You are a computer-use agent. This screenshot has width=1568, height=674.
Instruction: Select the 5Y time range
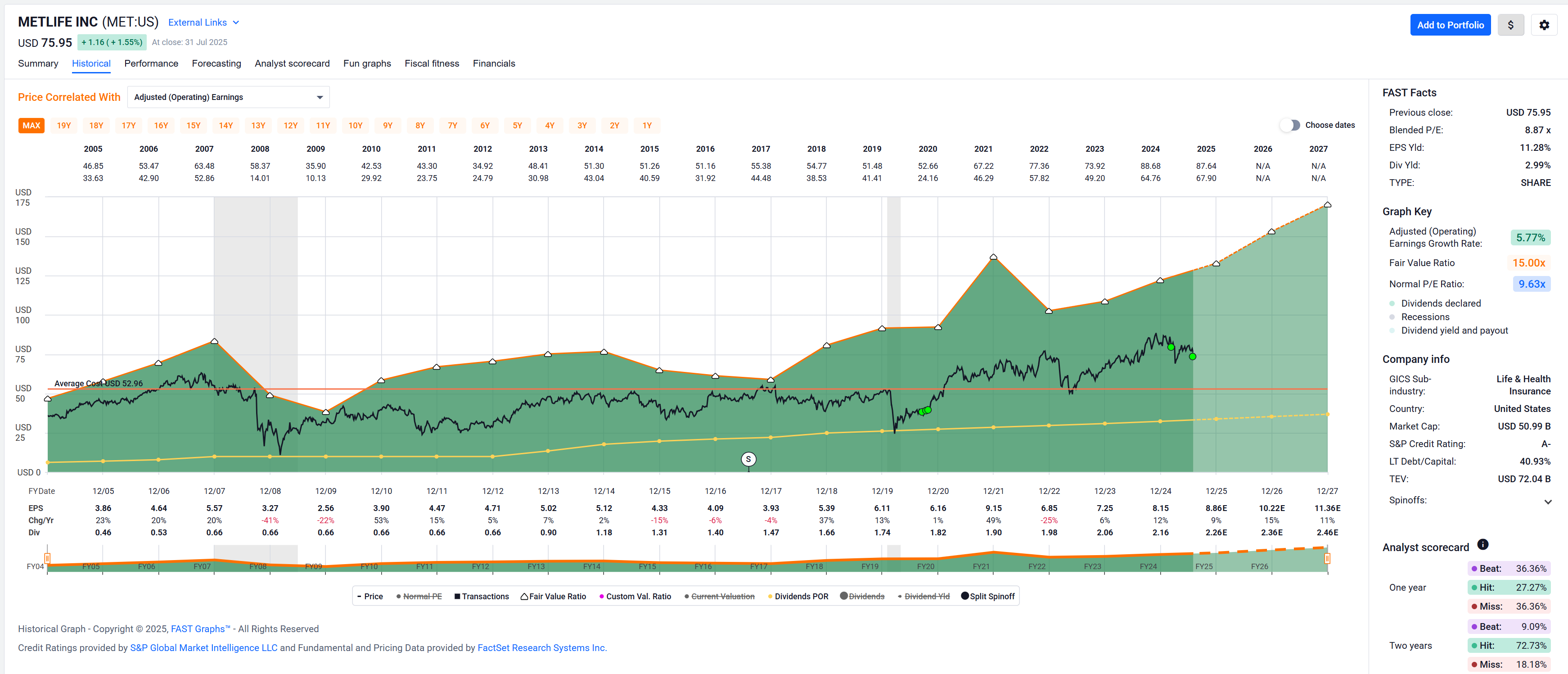[x=518, y=126]
